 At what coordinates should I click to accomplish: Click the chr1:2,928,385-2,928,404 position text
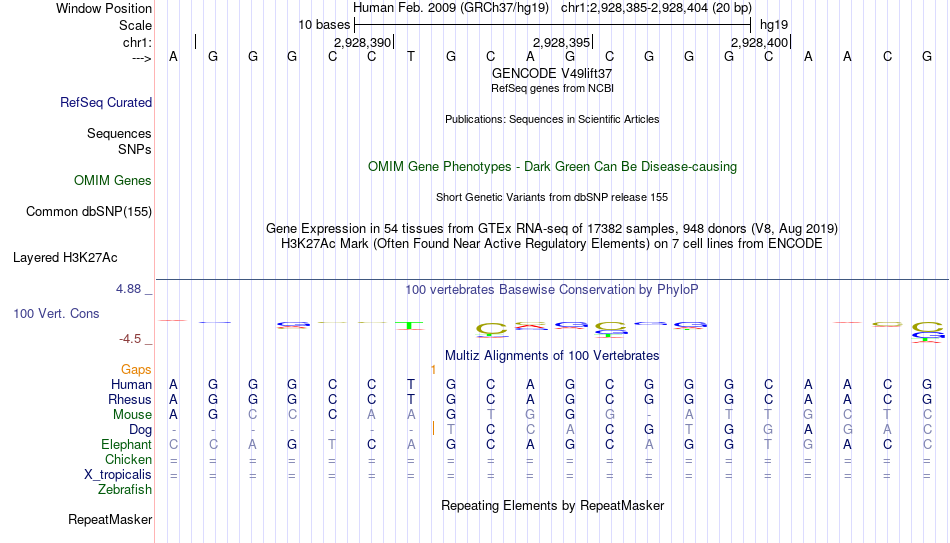pos(656,8)
